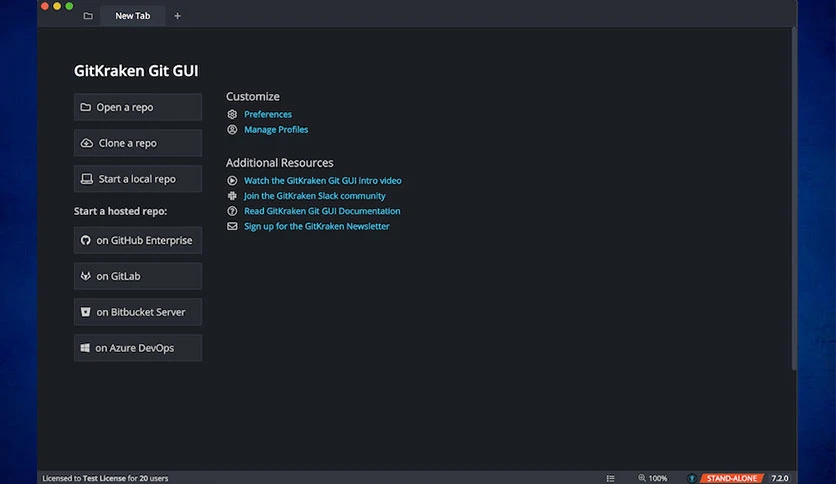The width and height of the screenshot is (836, 484).
Task: Close the window with the red button
Action: 45,6
